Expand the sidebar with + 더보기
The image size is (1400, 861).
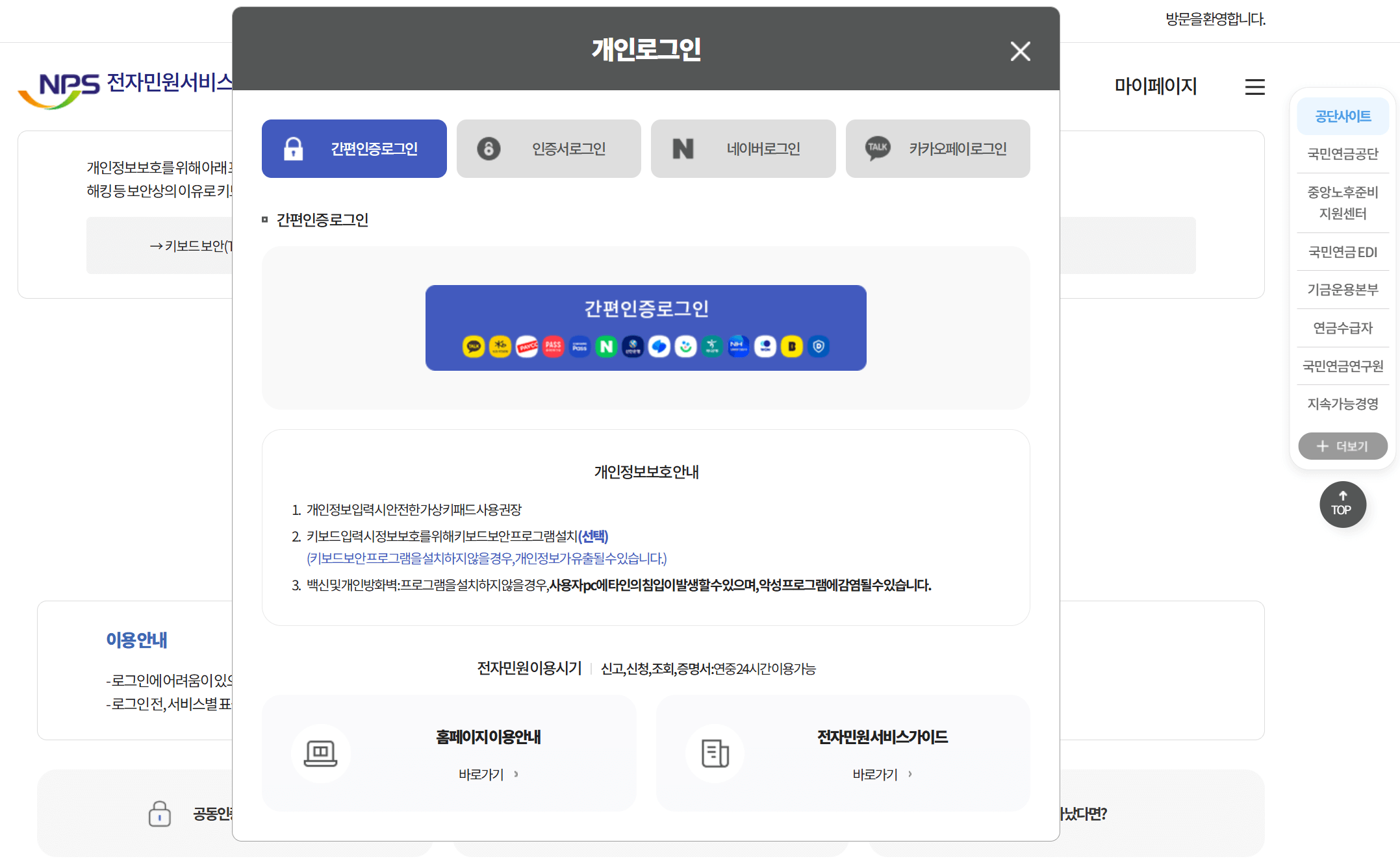[1343, 446]
